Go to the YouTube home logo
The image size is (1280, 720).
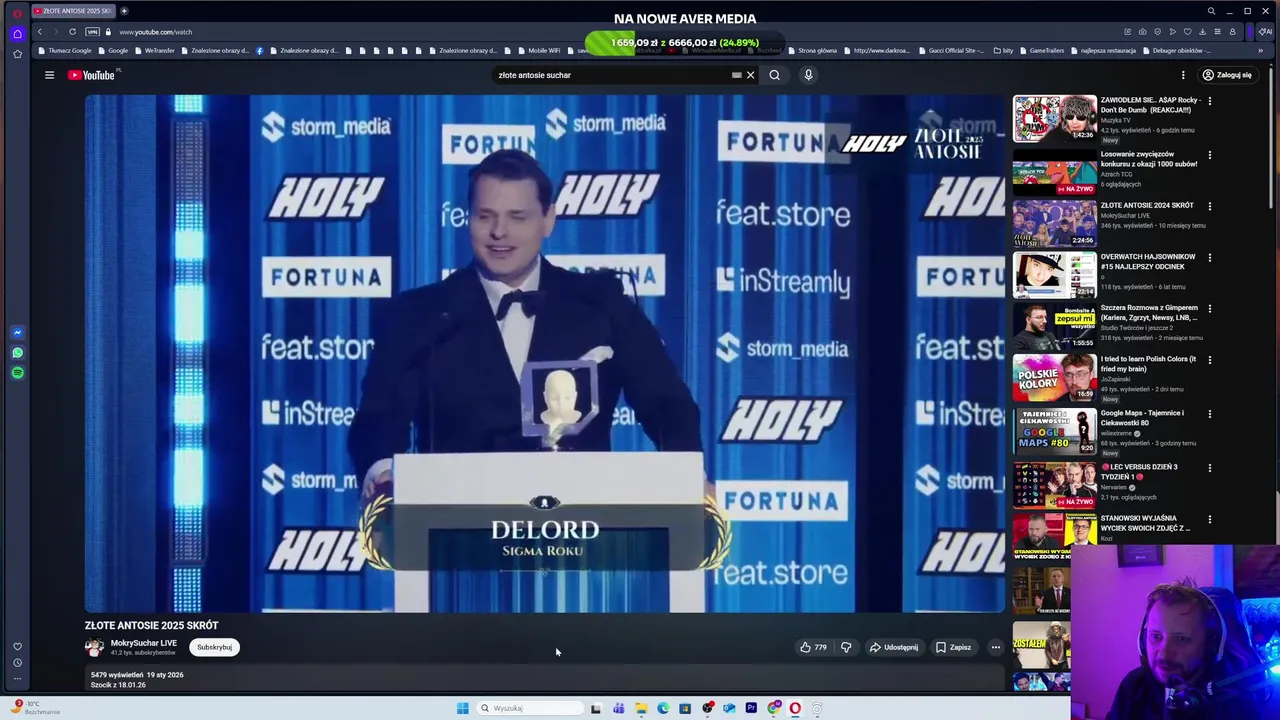point(92,75)
